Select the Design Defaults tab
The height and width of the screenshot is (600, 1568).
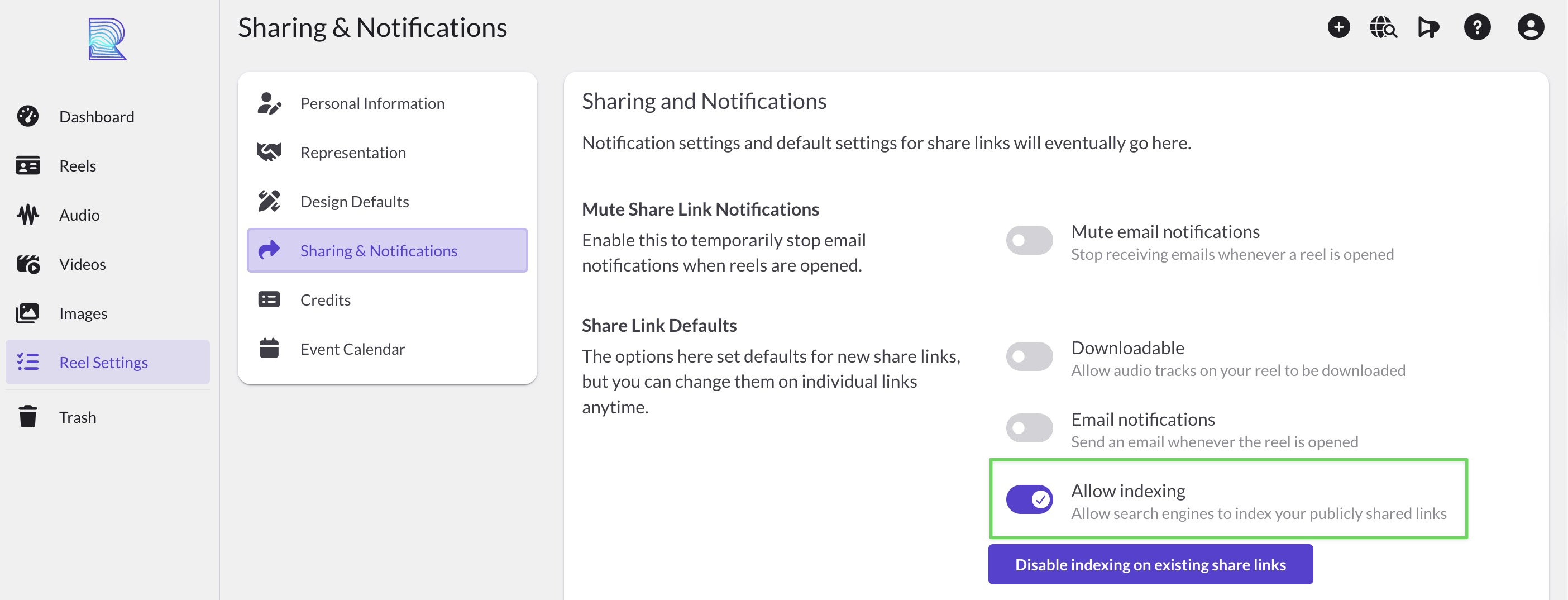[x=354, y=202]
